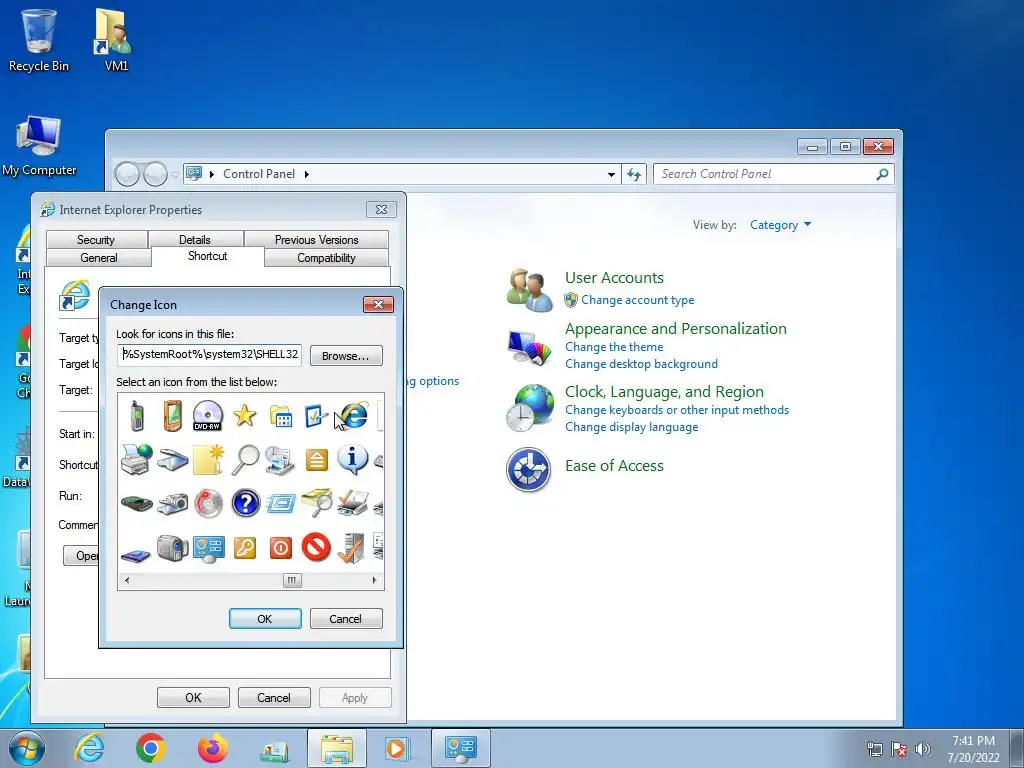Click Browse button in Change Icon dialog
Screen dimensions: 1024x768
pos(345,356)
